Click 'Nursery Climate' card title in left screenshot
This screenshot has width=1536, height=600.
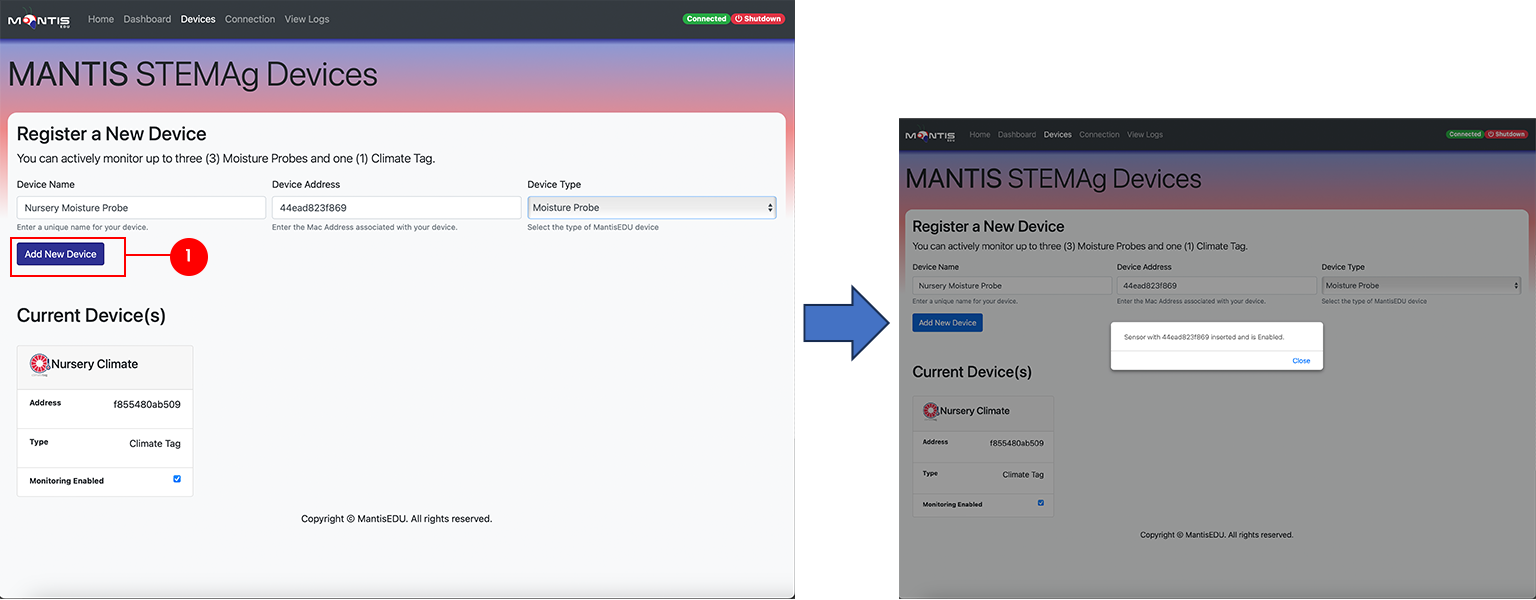tap(95, 364)
